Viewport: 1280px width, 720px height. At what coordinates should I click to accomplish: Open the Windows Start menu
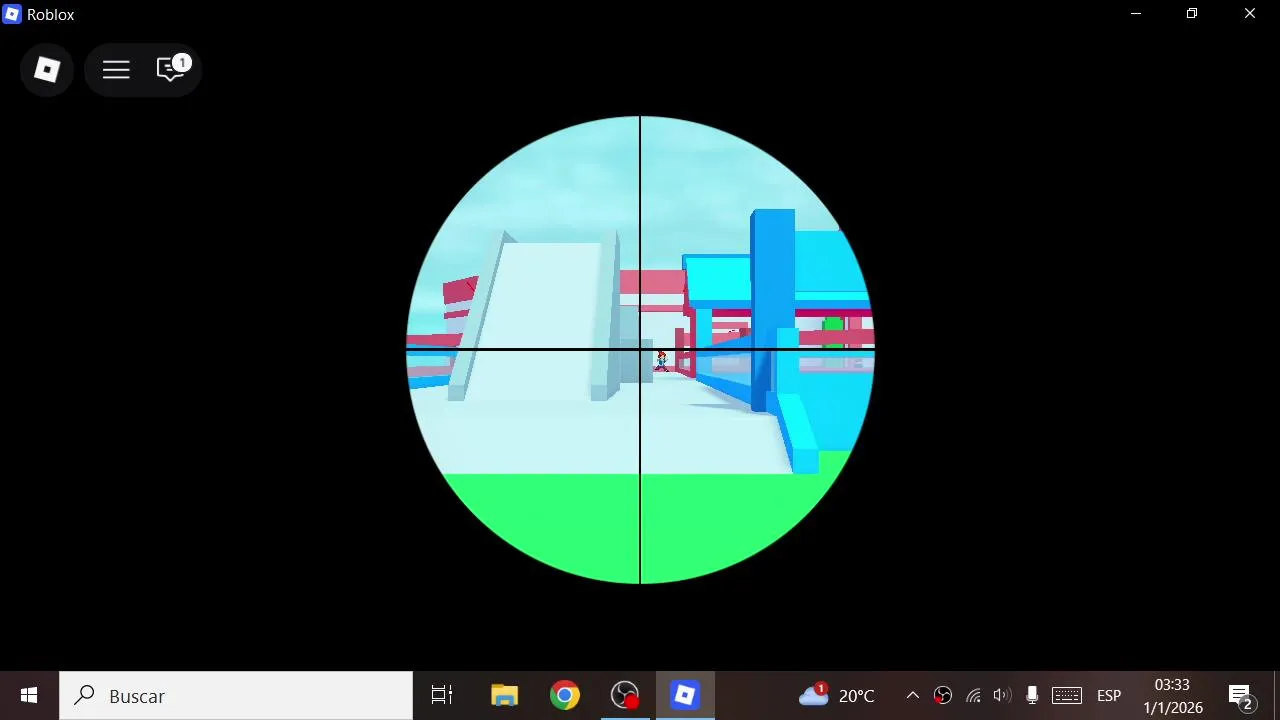click(x=29, y=695)
